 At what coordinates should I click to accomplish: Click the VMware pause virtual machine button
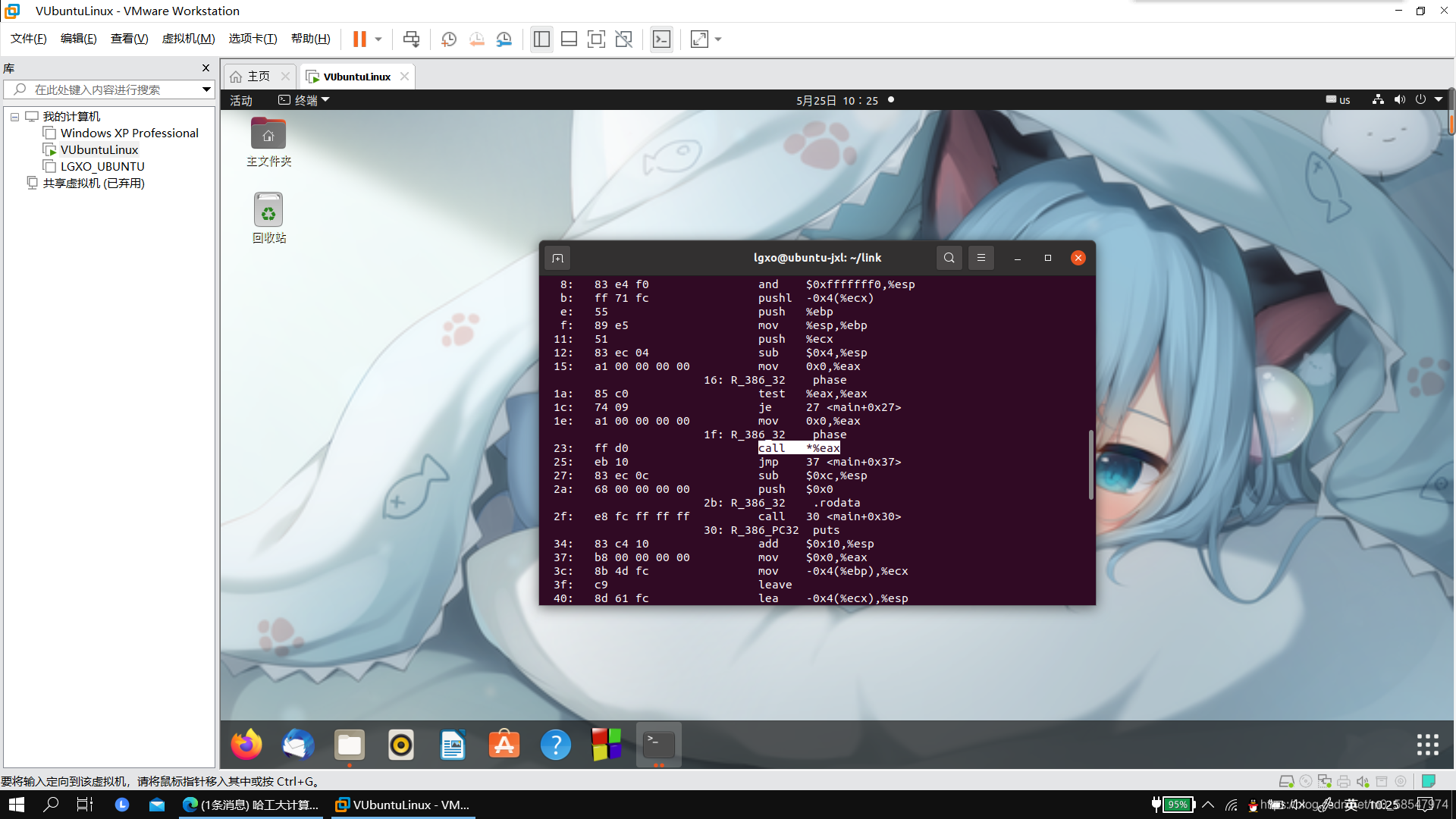click(359, 39)
